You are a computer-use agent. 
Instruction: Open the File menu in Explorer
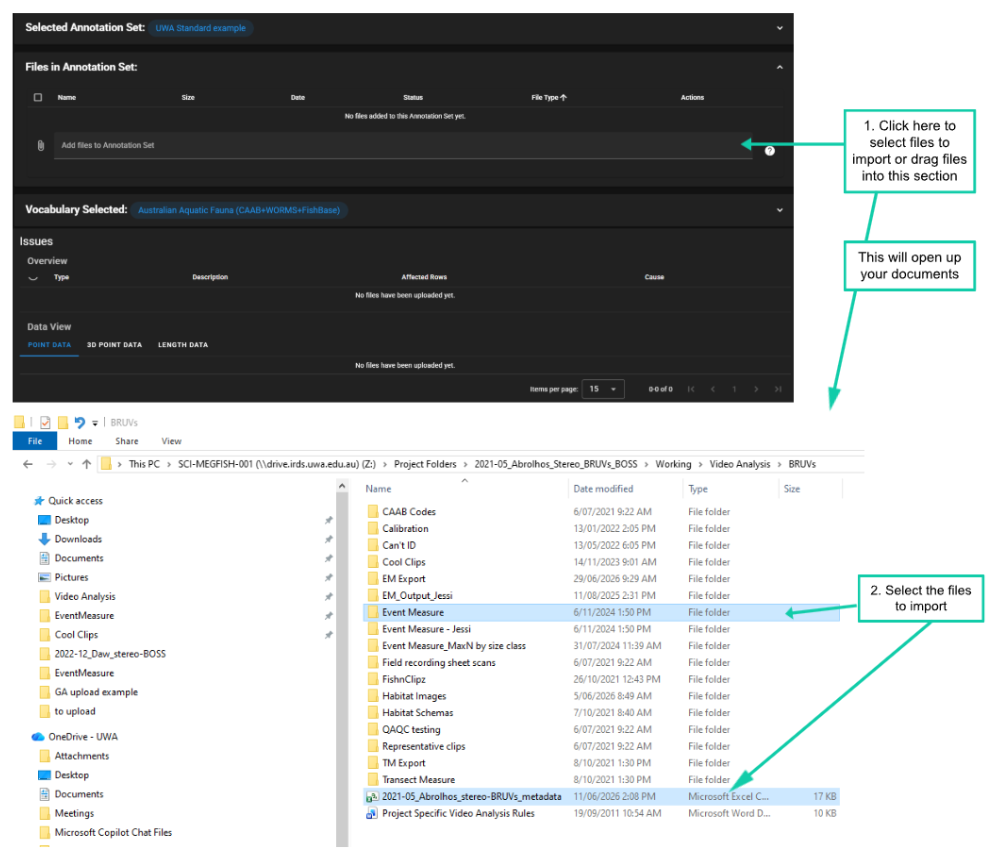click(35, 441)
